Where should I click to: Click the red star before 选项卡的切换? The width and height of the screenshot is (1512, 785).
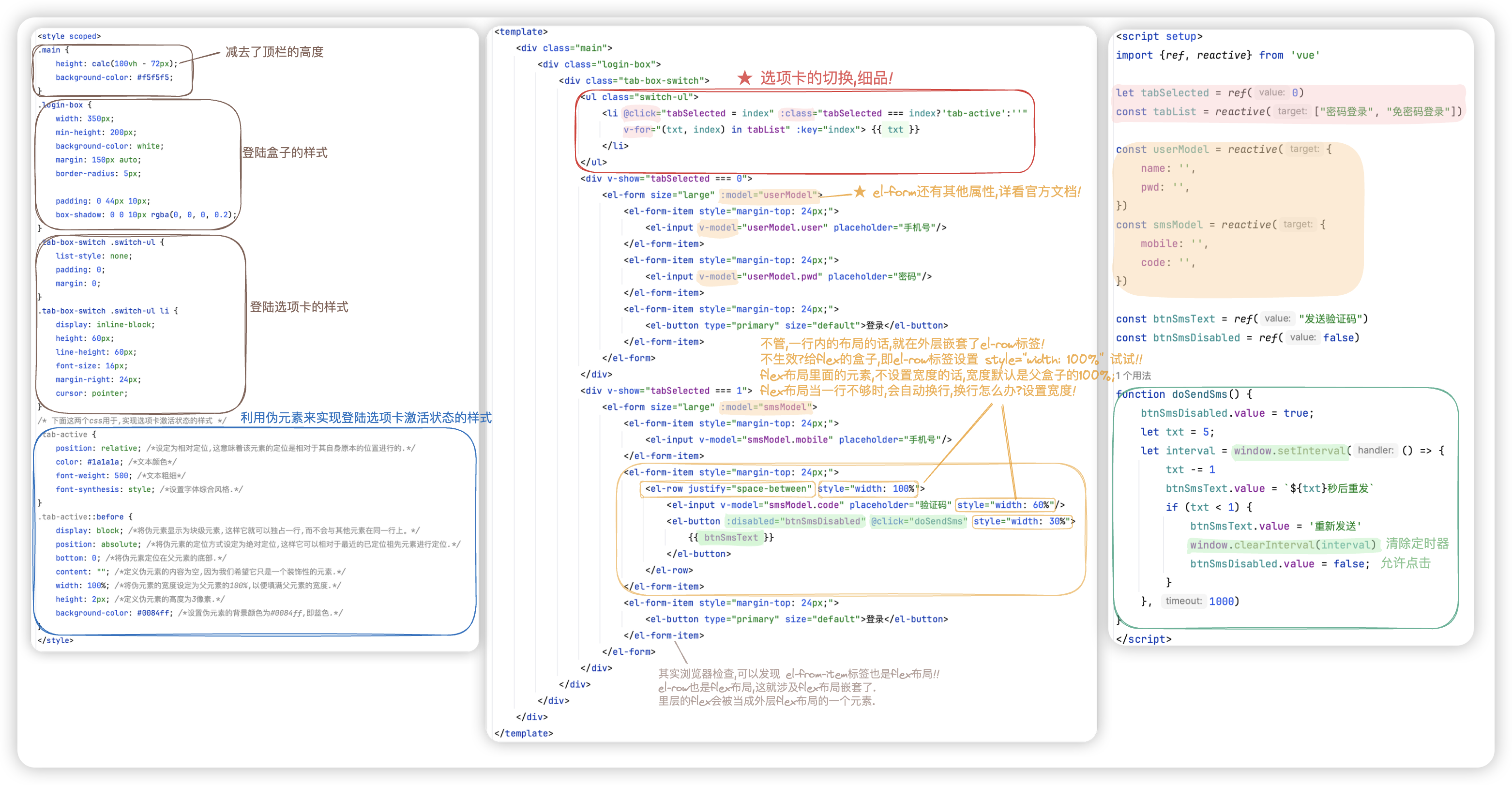744,77
